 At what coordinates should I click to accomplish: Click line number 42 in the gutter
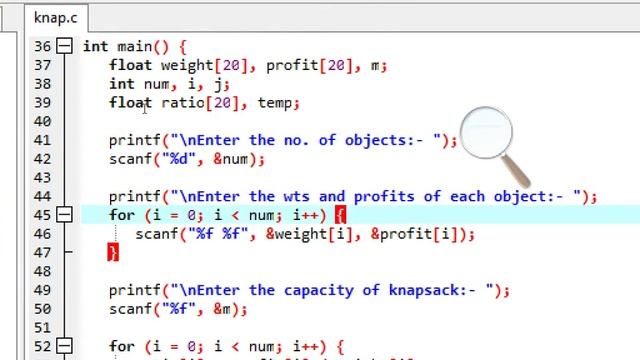coord(42,159)
